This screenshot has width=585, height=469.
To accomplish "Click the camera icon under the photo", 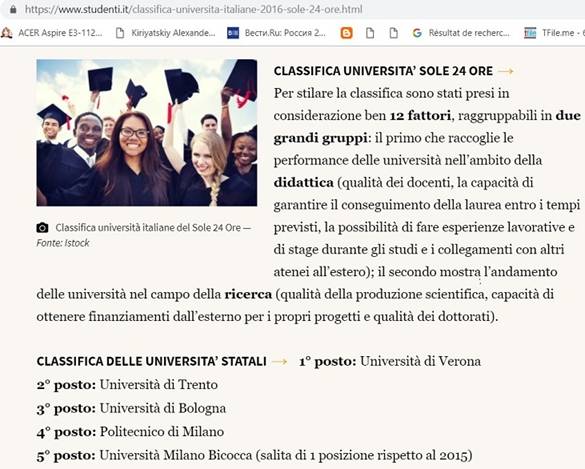I will click(x=42, y=228).
